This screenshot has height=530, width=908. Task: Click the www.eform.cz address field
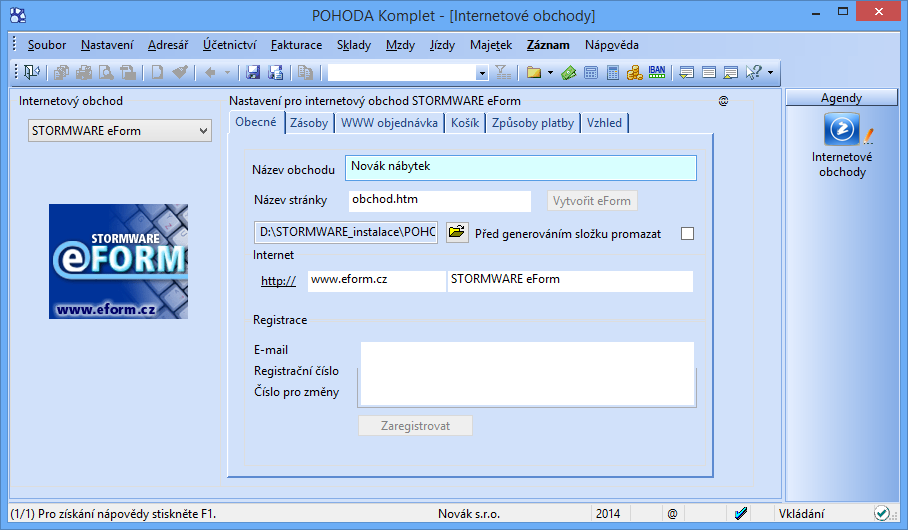(x=376, y=281)
